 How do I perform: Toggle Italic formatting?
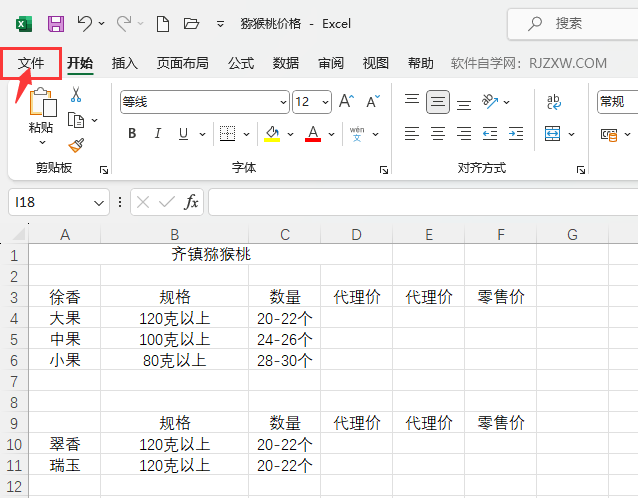tap(157, 133)
